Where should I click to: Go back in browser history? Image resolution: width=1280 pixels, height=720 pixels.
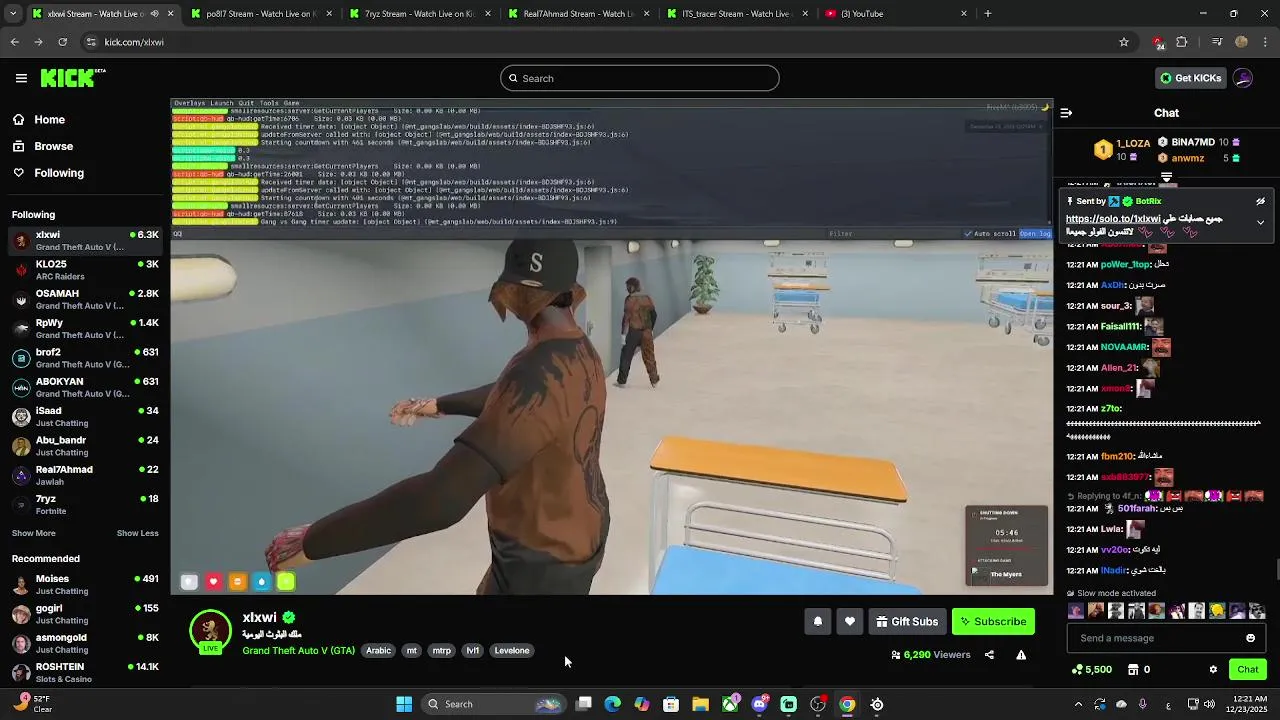[14, 42]
